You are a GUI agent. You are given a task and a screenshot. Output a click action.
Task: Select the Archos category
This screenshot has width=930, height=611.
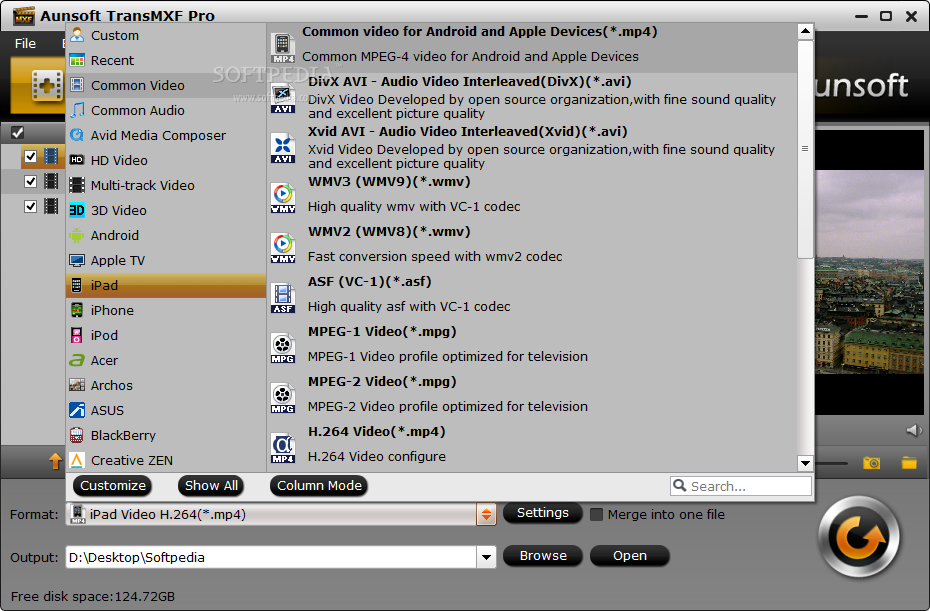point(166,385)
